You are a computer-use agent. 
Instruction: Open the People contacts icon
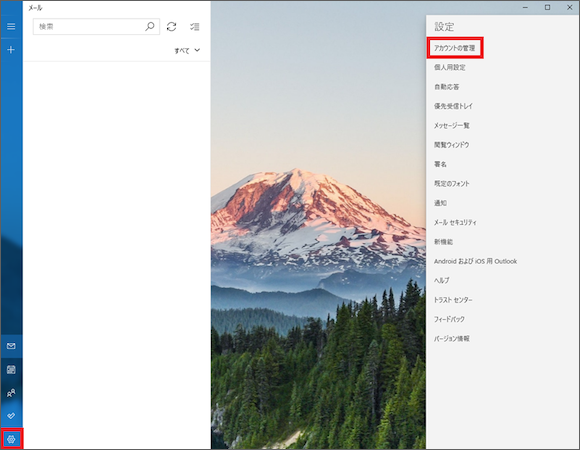click(11, 393)
